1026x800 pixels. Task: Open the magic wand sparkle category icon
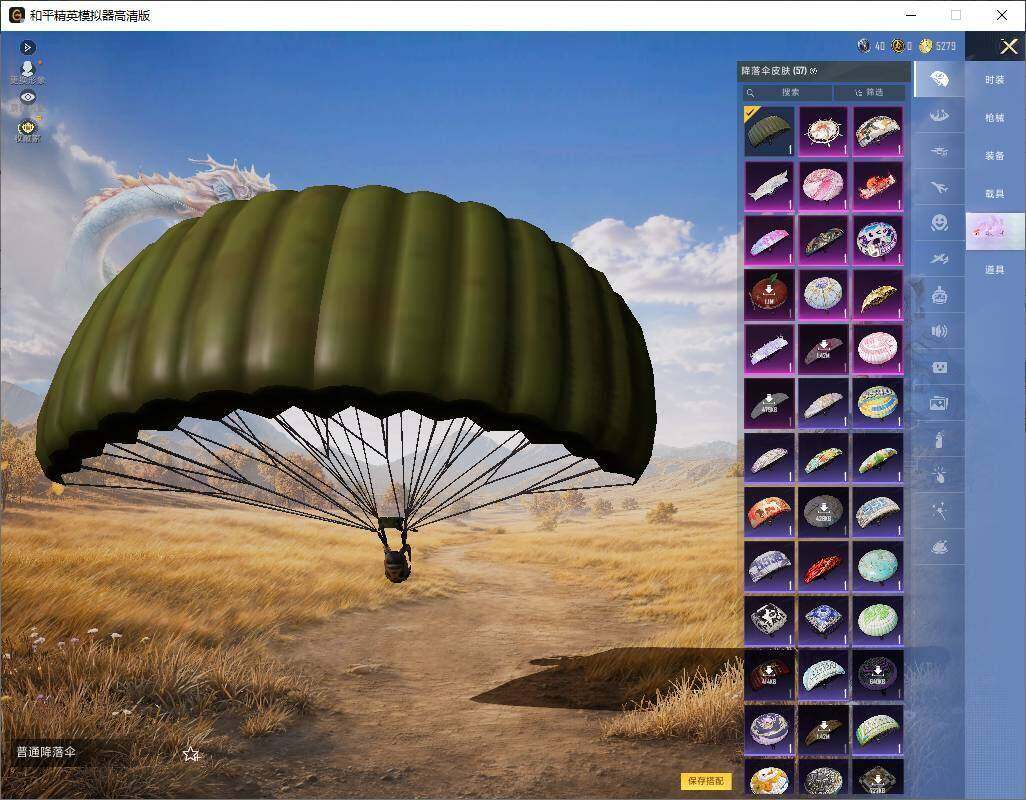coord(939,511)
